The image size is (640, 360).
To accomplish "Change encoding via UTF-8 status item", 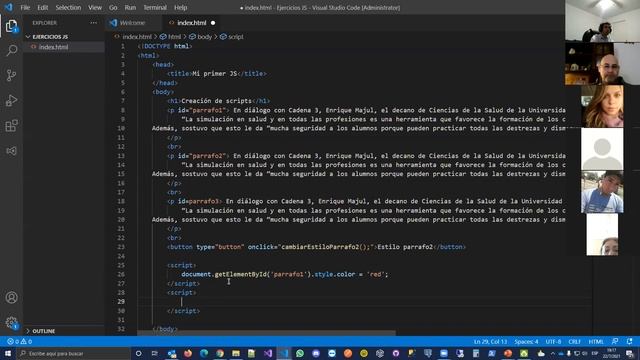I will pyautogui.click(x=553, y=342).
